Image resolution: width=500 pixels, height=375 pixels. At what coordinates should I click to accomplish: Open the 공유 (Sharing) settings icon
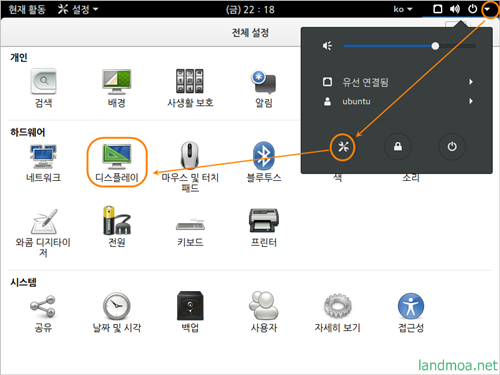[43, 306]
